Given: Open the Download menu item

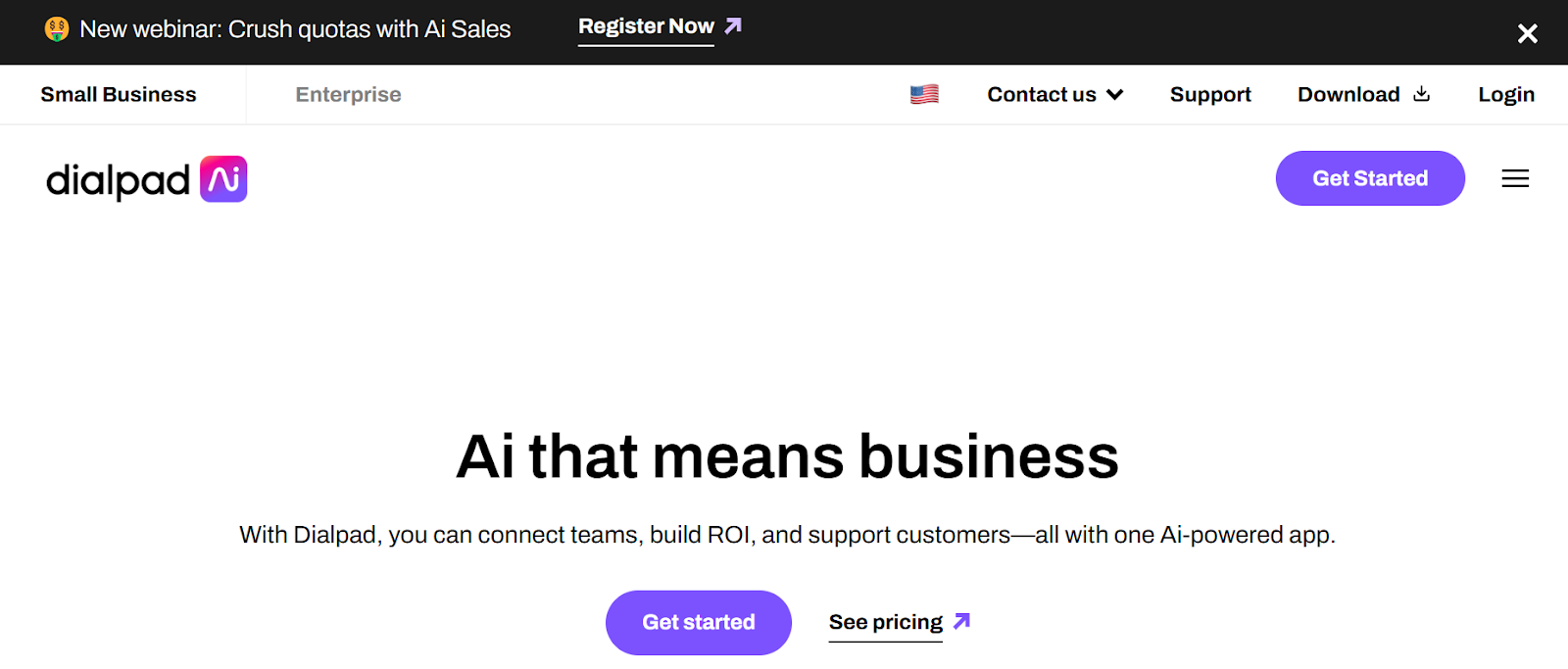Looking at the screenshot, I should tap(1348, 95).
